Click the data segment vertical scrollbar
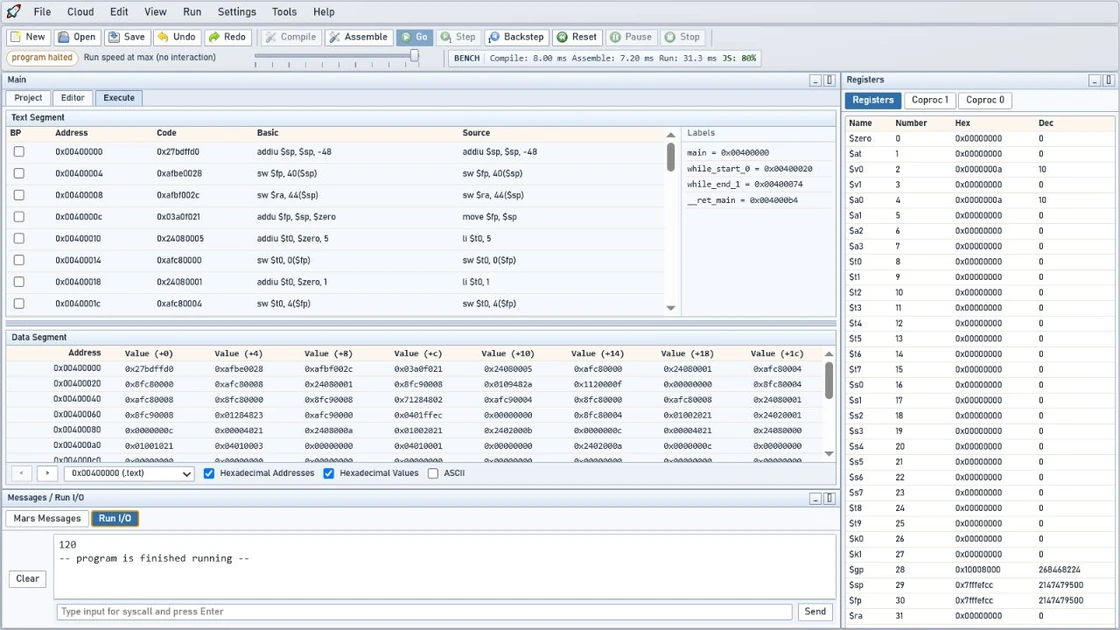This screenshot has width=1120, height=630. click(x=829, y=380)
